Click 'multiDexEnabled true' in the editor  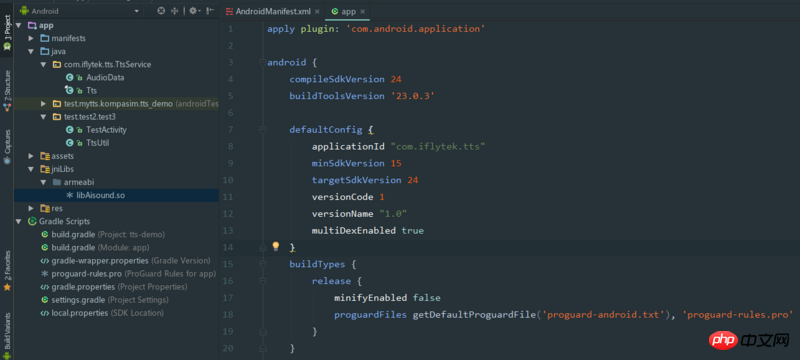click(368, 230)
